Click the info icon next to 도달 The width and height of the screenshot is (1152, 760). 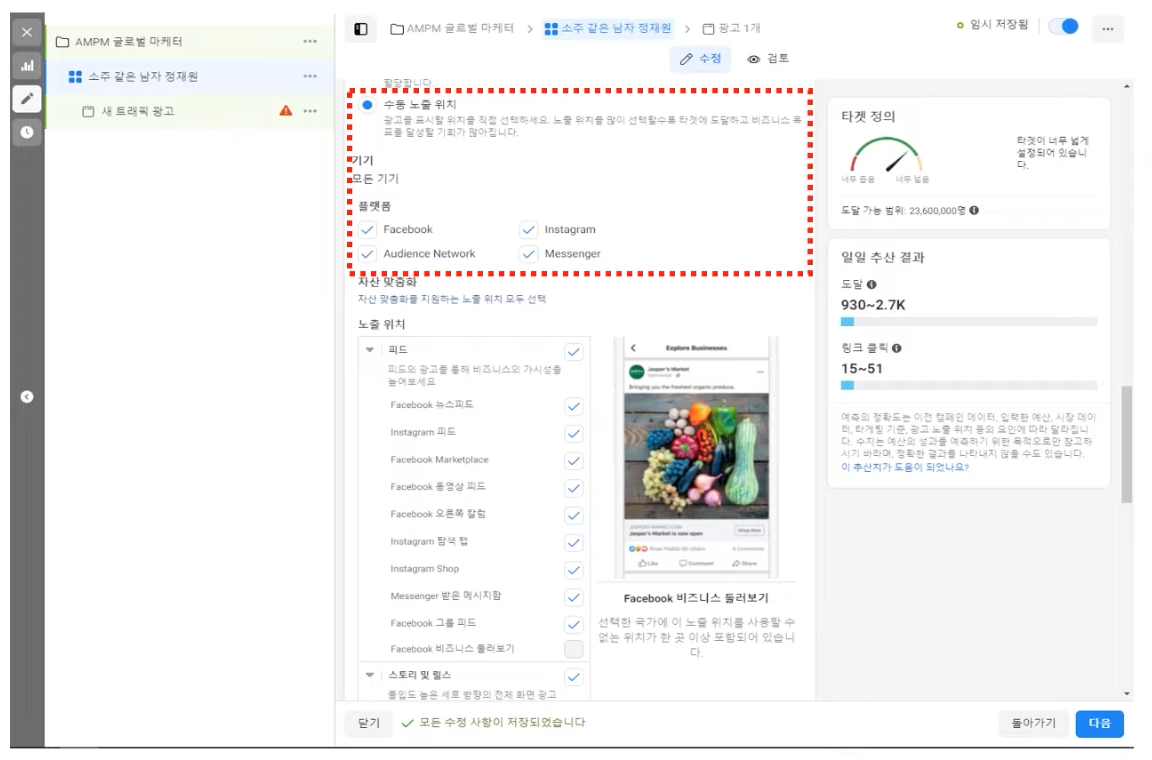(872, 285)
